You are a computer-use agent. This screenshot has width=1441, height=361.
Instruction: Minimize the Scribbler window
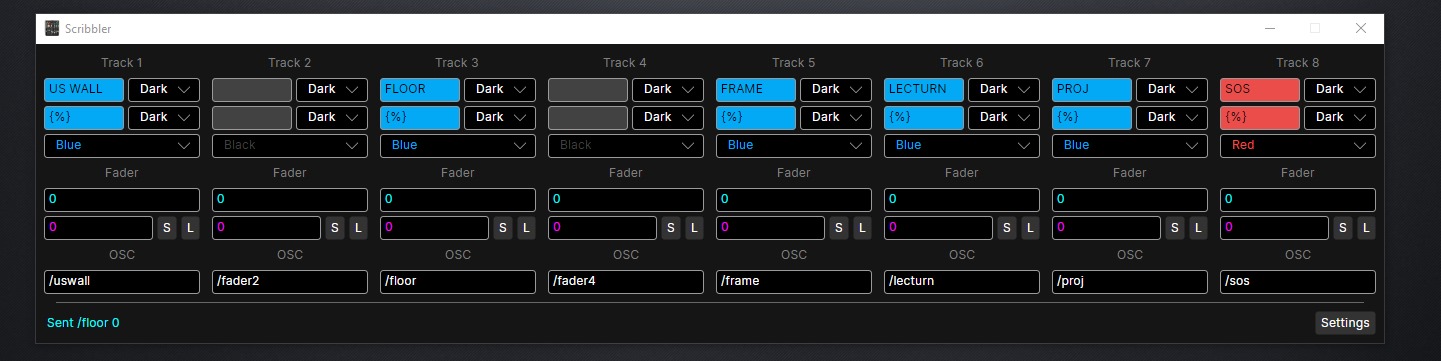pyautogui.click(x=1269, y=29)
